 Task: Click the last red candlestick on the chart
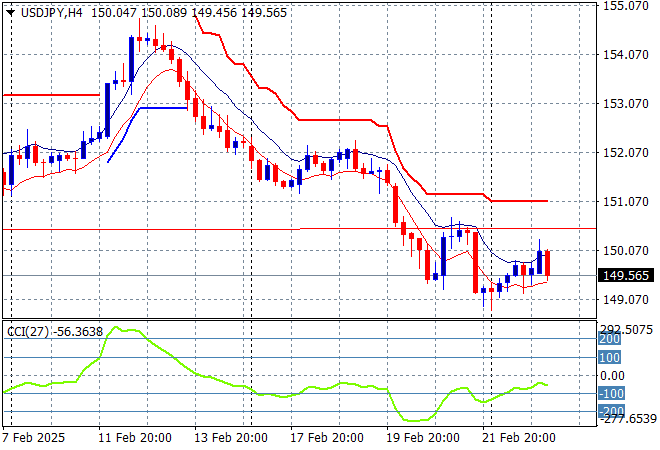[x=547, y=262]
